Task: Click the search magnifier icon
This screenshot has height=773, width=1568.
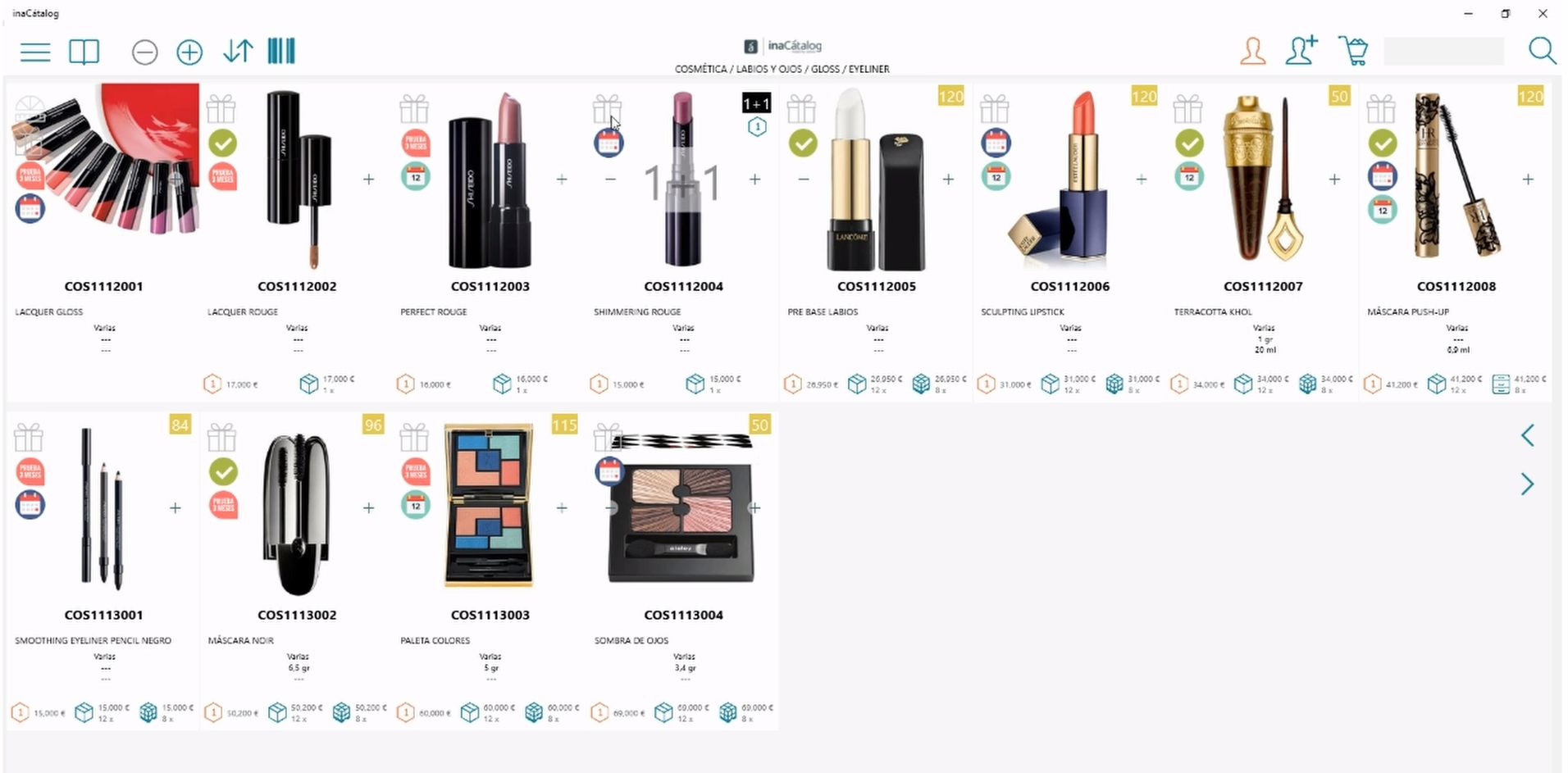Action: (x=1542, y=51)
